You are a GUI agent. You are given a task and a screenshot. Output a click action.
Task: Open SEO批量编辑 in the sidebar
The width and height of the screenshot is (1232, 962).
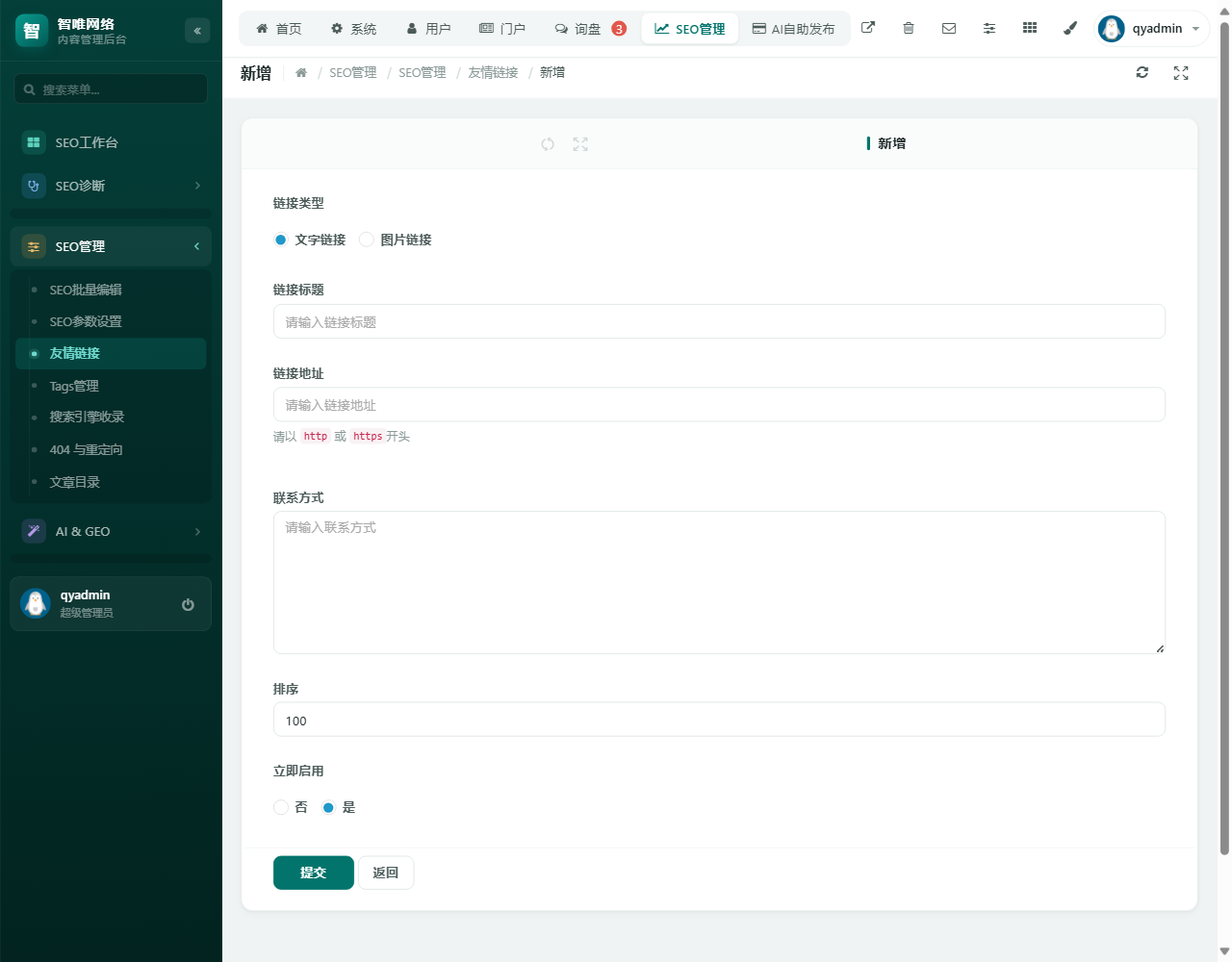tap(111, 290)
